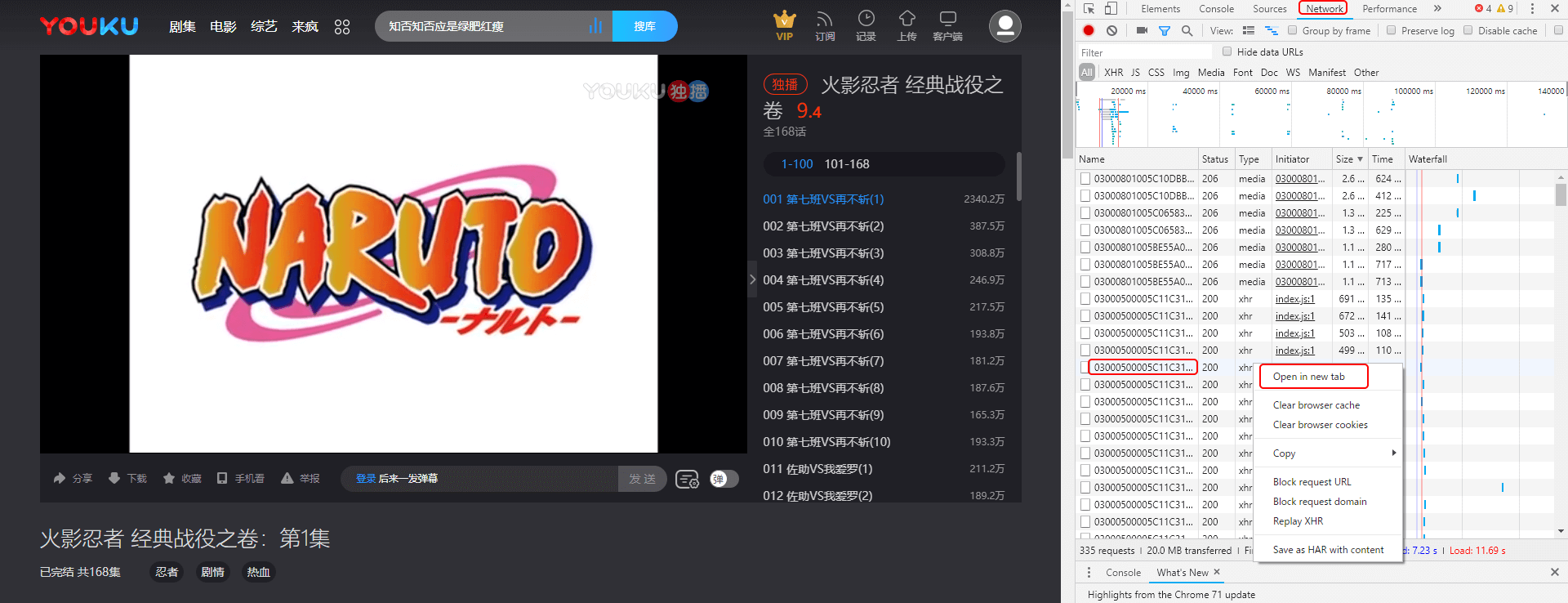Filter requests by XHR type
Screen dimensions: 1568x603
click(1113, 73)
